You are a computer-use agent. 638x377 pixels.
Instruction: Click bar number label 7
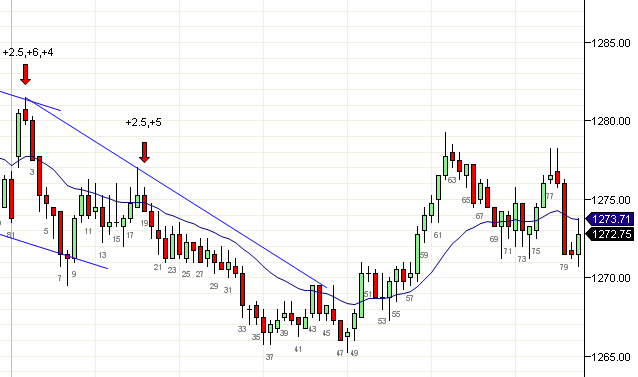tap(59, 278)
